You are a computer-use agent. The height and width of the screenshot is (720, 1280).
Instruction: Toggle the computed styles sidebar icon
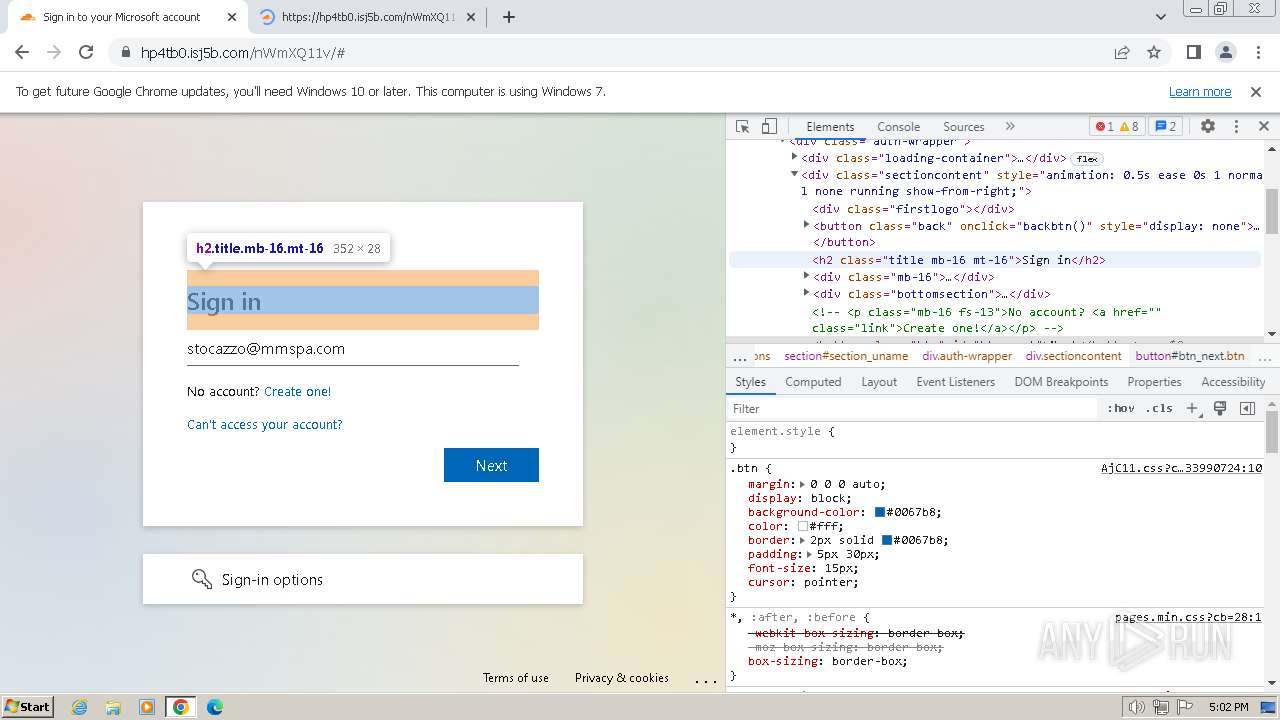(x=1247, y=408)
